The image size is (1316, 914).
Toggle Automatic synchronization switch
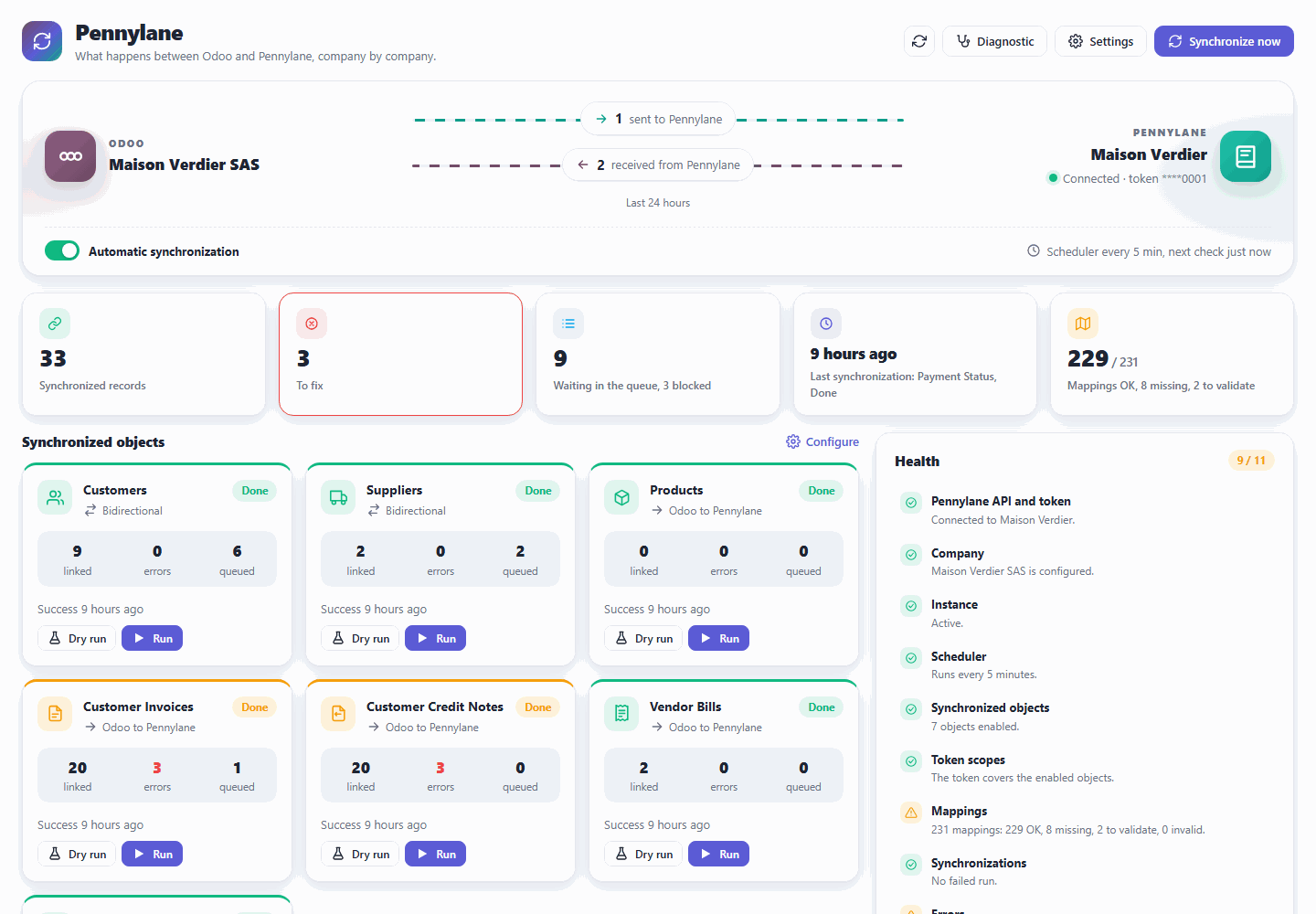(x=62, y=250)
